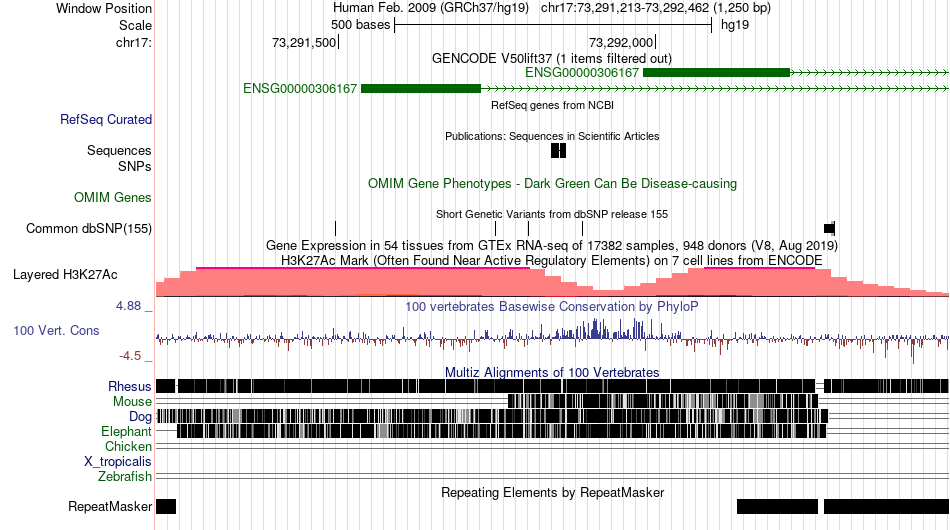Click the H3K27Ac Mark track title

[552, 260]
